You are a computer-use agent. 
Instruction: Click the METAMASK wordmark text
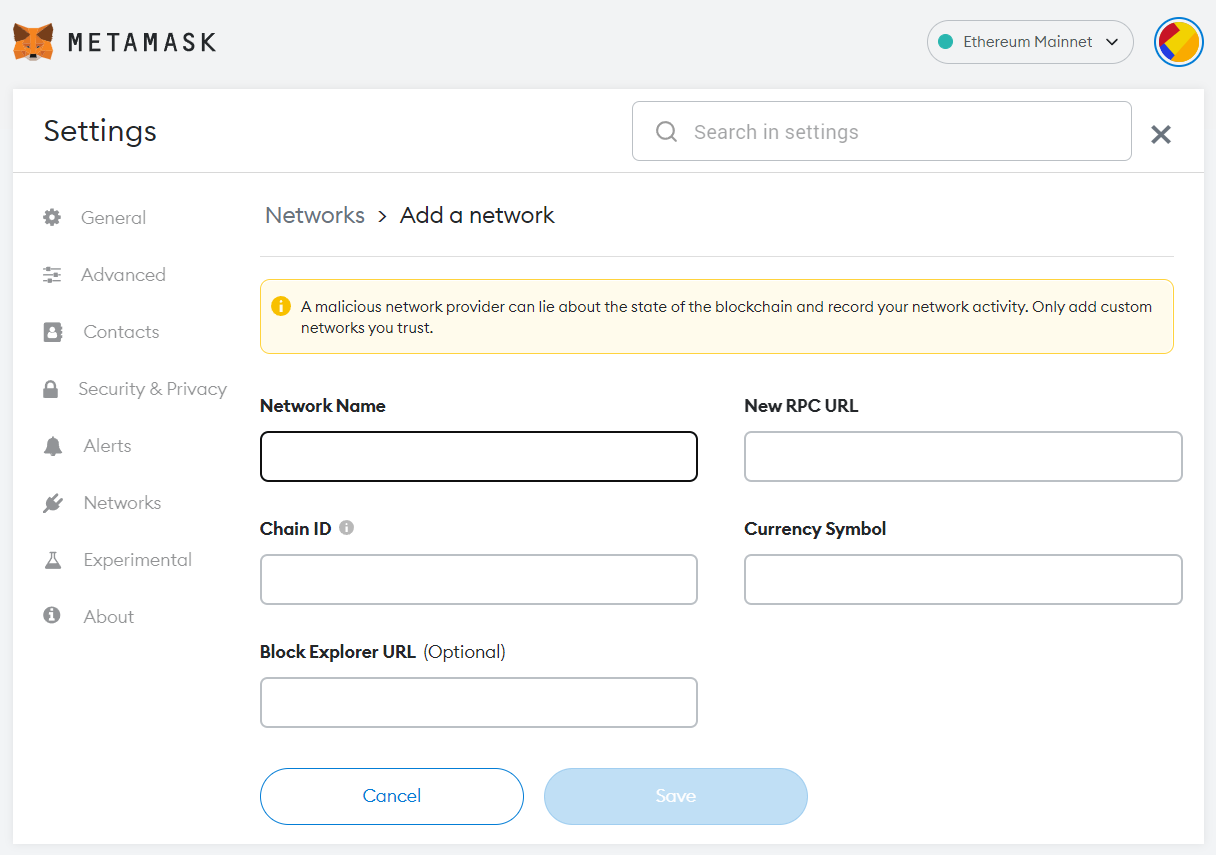(x=142, y=42)
